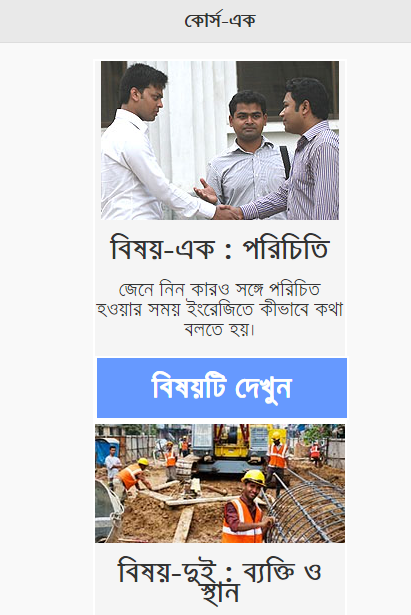The height and width of the screenshot is (615, 411).
Task: Click the bending worker in orange vest
Action: pyautogui.click(x=131, y=475)
